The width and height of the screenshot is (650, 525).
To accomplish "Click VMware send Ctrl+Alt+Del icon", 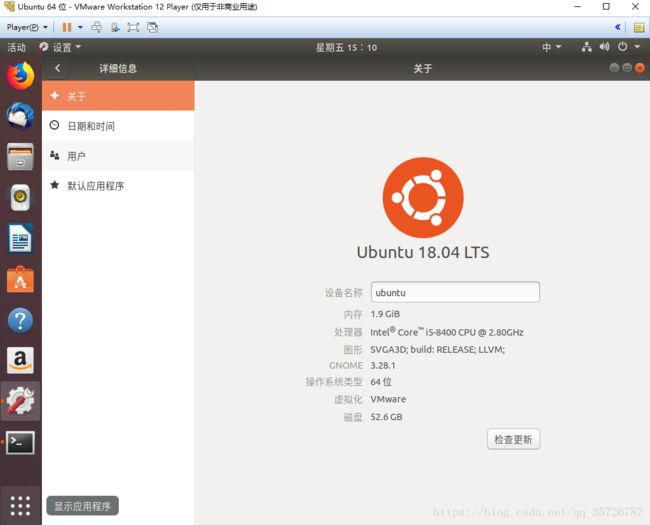I will (x=97, y=27).
